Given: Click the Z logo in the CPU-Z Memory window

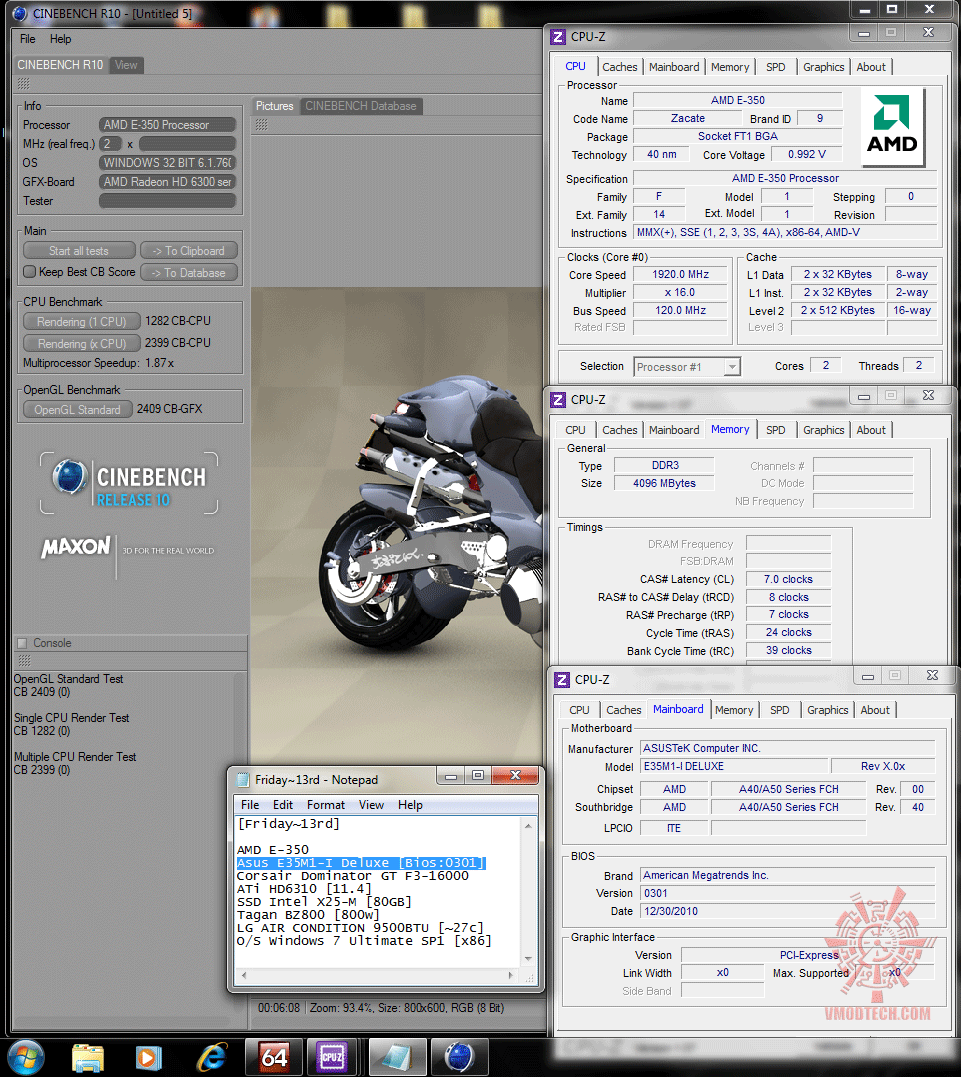Looking at the screenshot, I should coord(558,400).
